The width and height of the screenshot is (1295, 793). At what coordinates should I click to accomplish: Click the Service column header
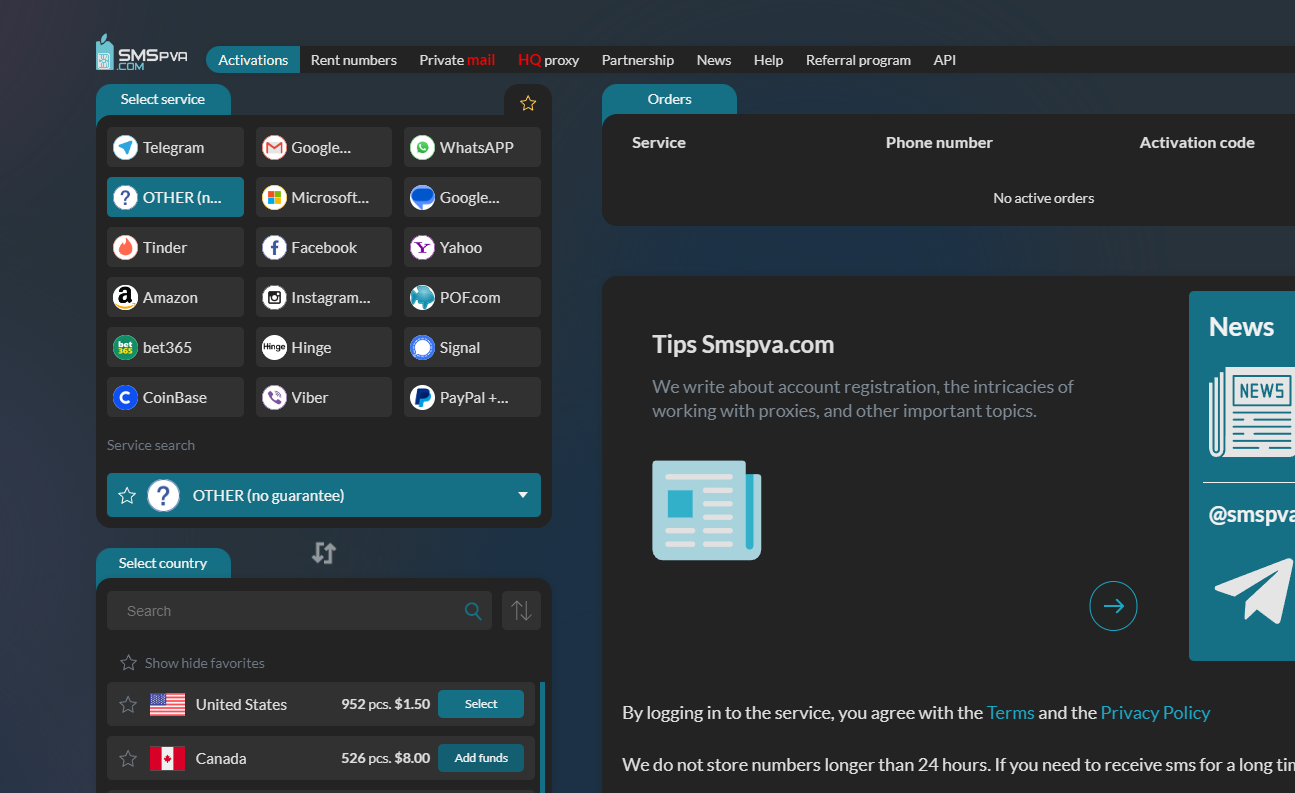coord(659,143)
